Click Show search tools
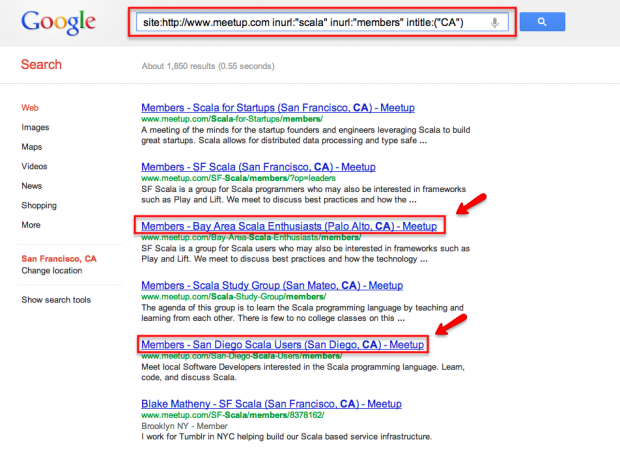The image size is (620, 457). (x=56, y=300)
